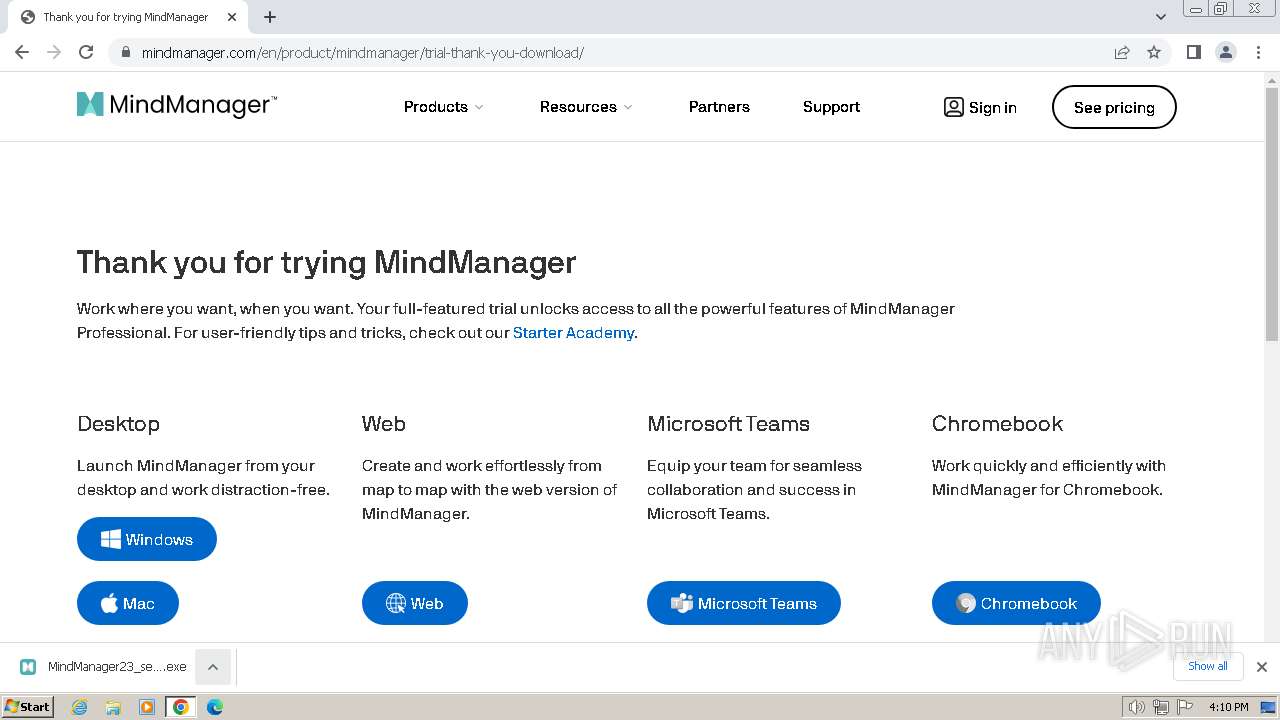Bookmark this page with the star icon

coord(1154,52)
